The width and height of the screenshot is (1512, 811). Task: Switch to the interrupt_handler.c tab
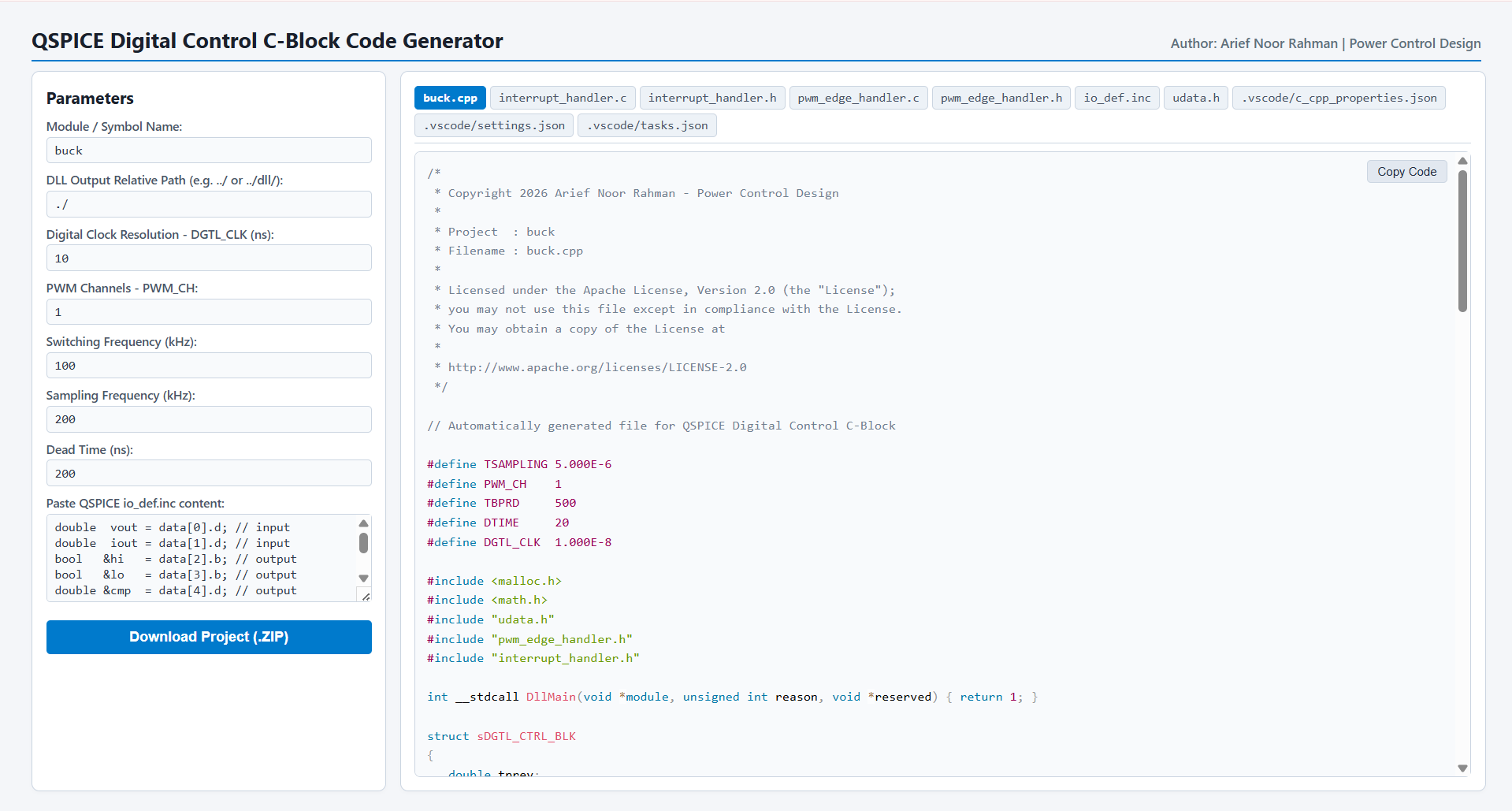click(563, 98)
